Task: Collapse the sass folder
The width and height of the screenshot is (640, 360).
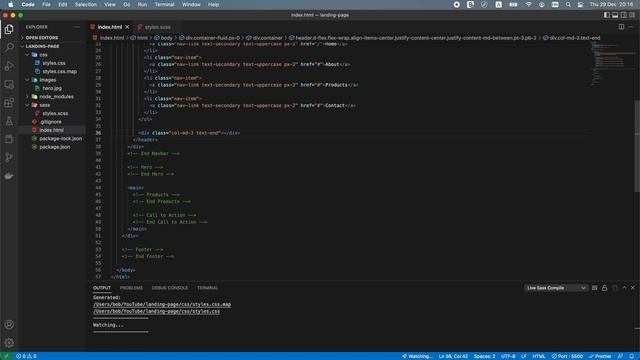Action: 44,105
